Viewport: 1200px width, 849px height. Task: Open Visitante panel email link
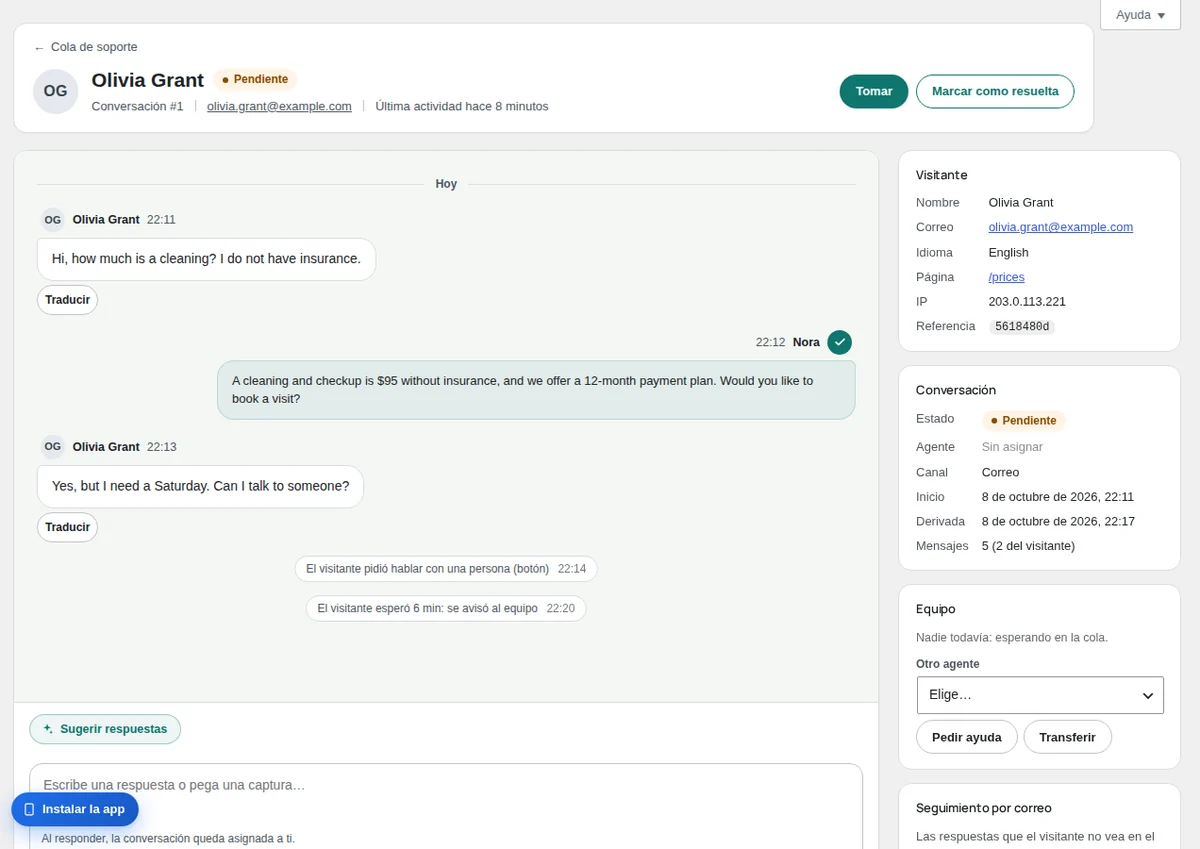[x=1061, y=227]
